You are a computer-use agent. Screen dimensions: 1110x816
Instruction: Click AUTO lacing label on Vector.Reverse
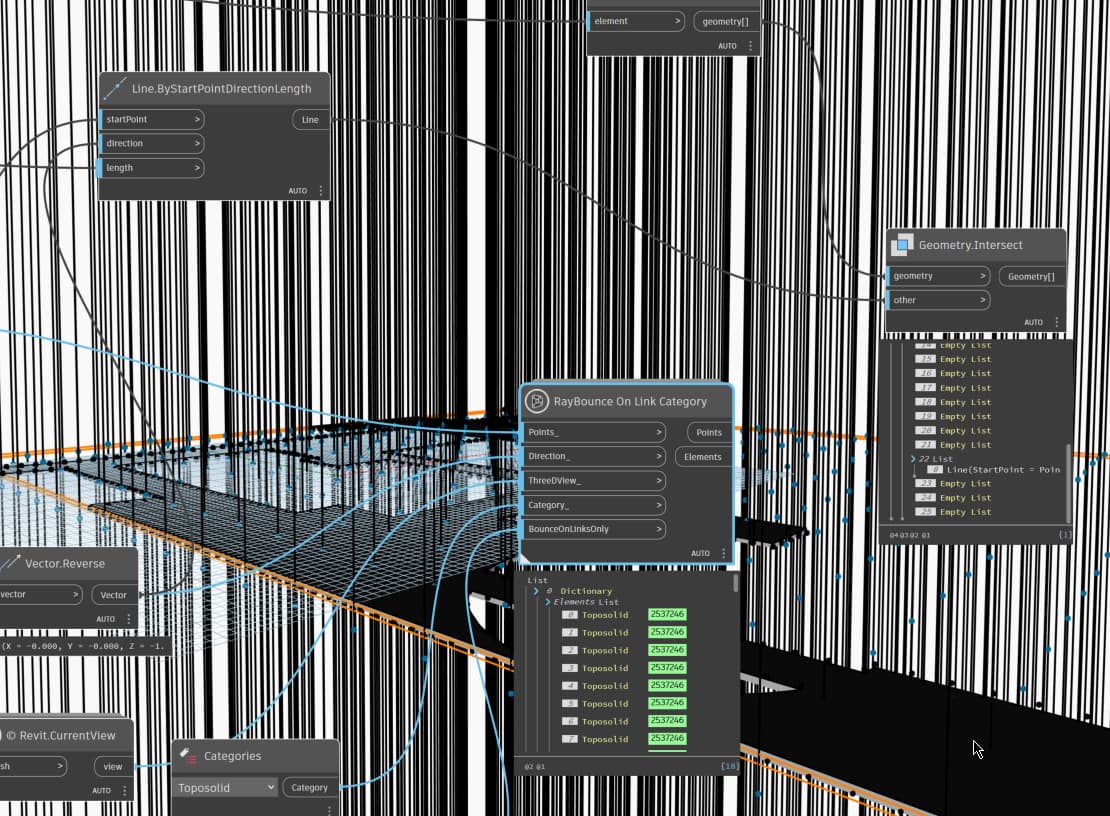(105, 619)
